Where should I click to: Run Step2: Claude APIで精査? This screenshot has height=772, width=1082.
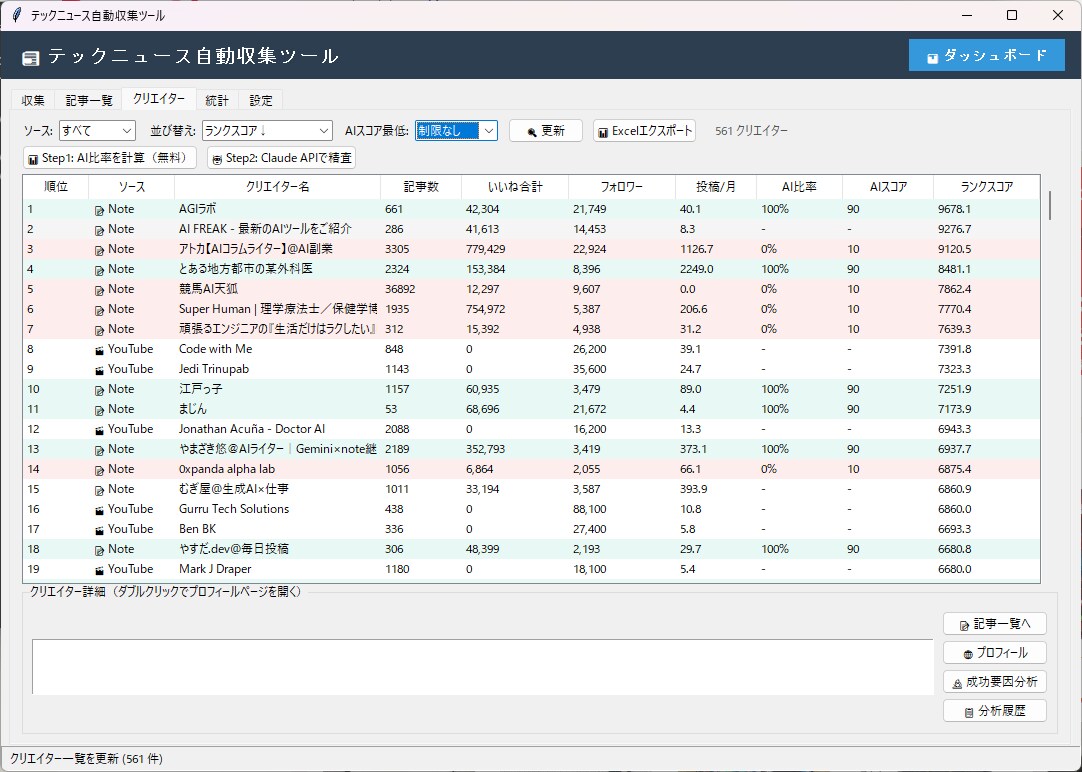[x=282, y=158]
